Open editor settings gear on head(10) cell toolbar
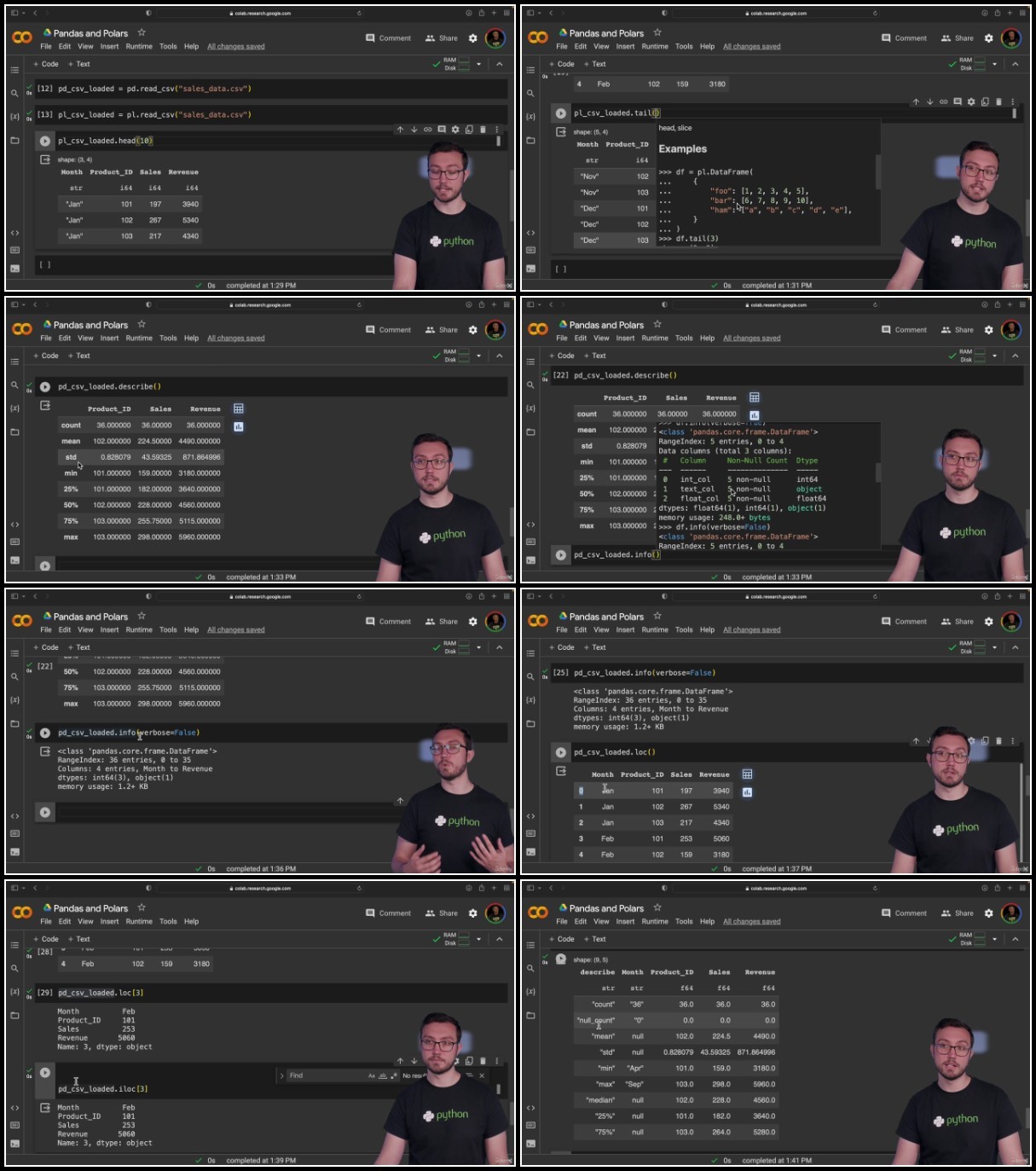 coord(455,130)
